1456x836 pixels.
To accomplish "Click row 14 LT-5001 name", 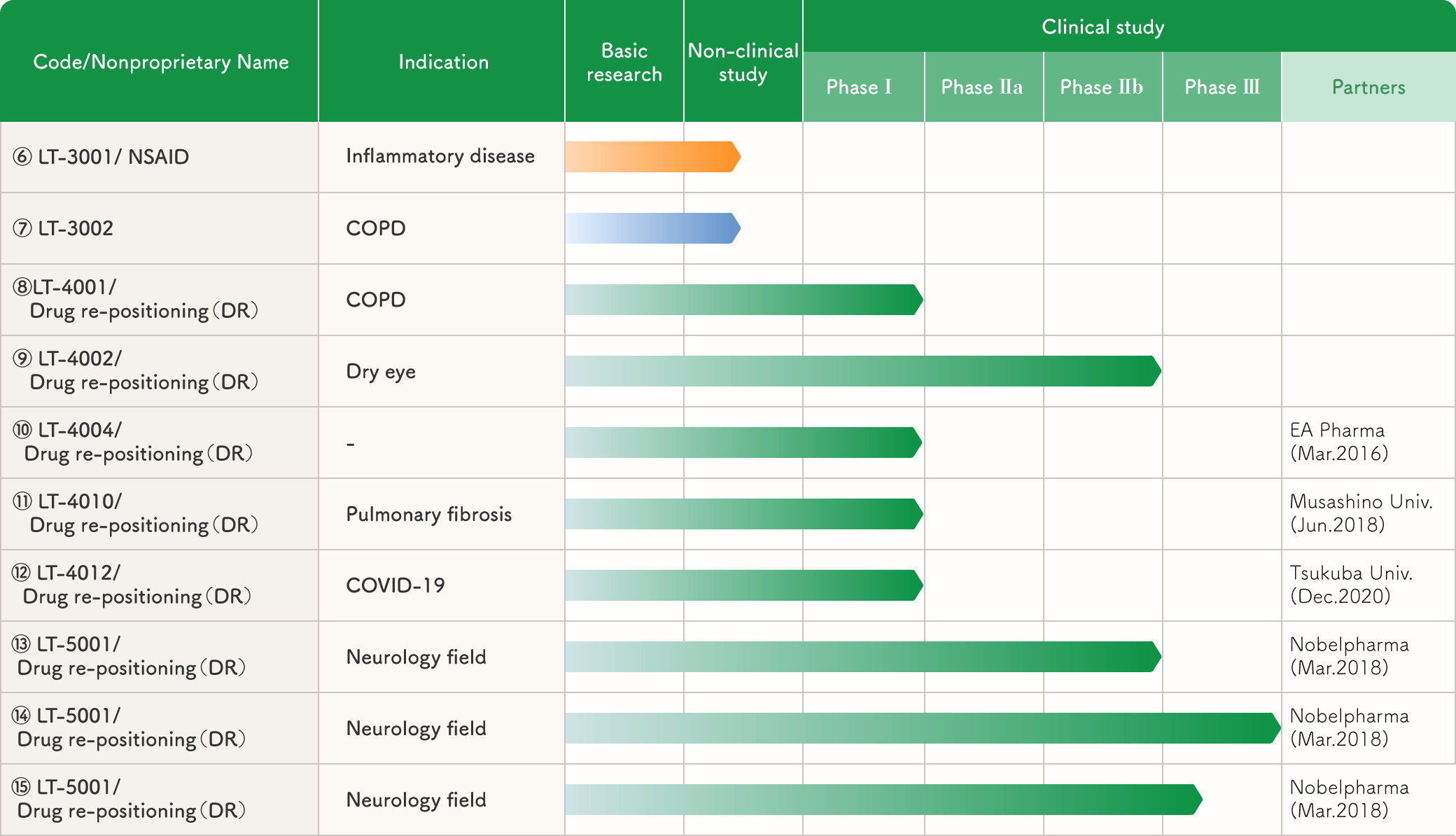I will [x=129, y=727].
